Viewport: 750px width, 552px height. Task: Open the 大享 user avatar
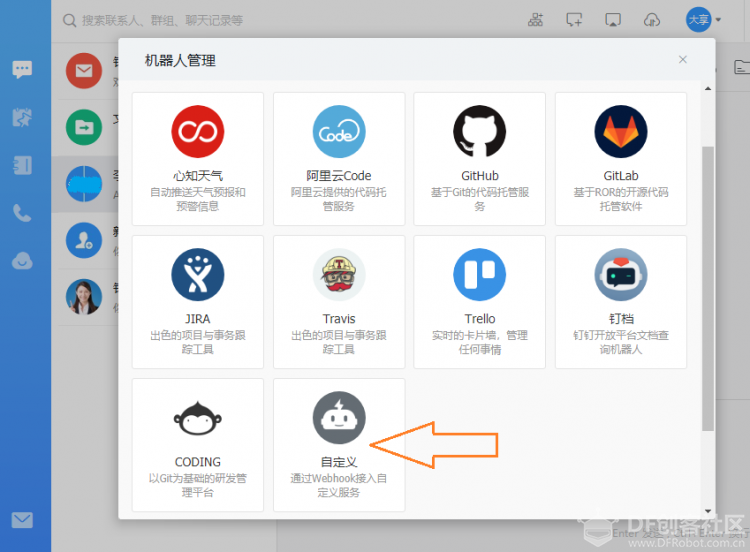click(x=698, y=20)
